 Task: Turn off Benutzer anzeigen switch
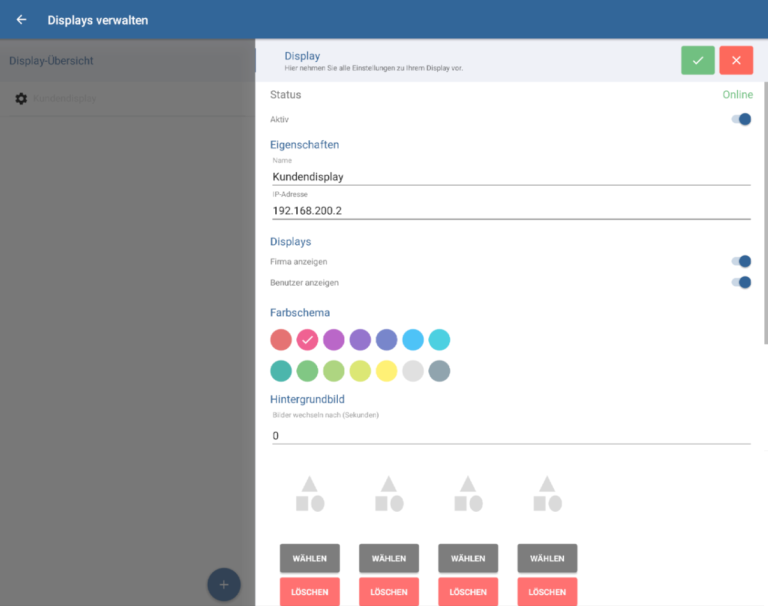[x=741, y=282]
